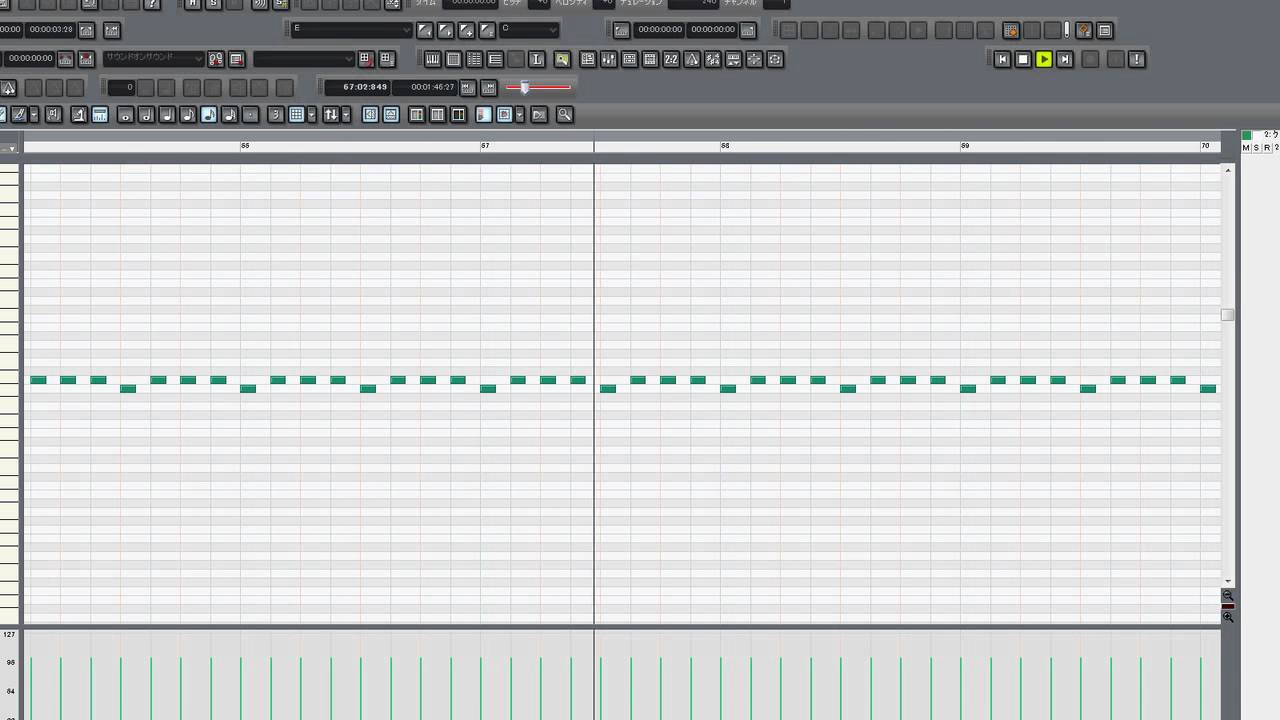The image size is (1280, 720).
Task: Skip to end with the forward transport button
Action: point(1065,59)
